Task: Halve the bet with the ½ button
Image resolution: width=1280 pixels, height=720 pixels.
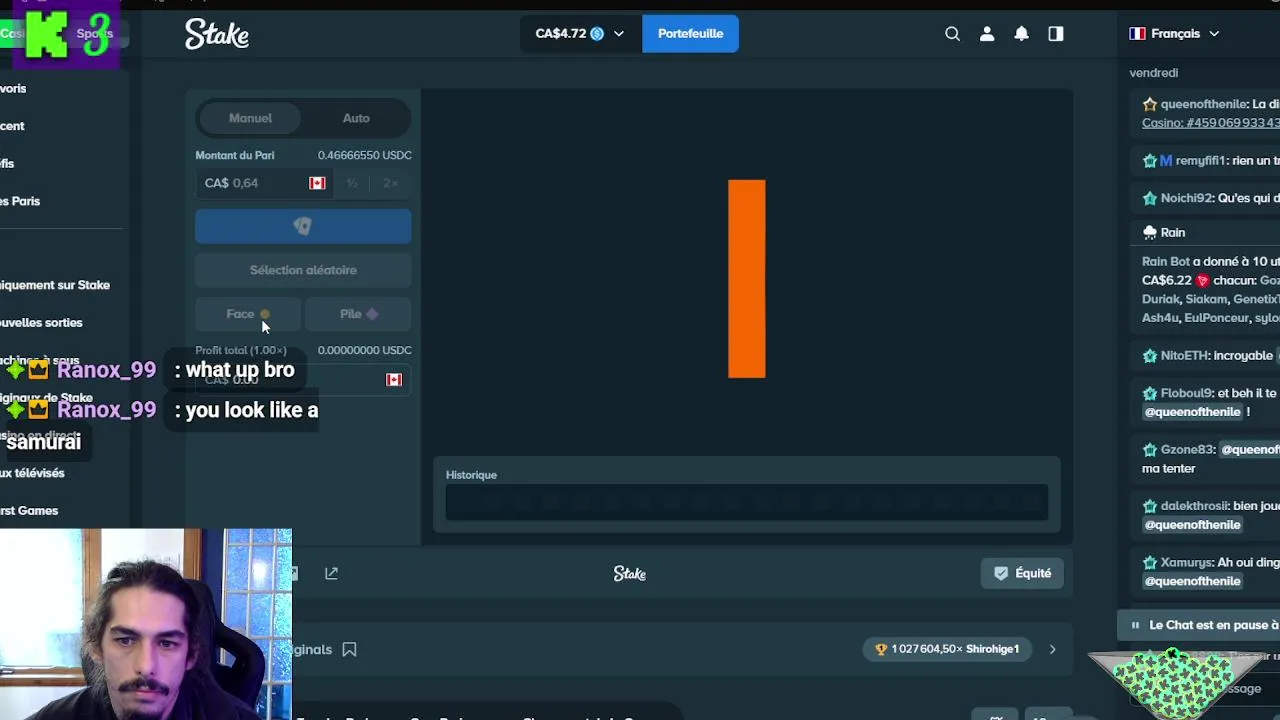Action: 352,183
